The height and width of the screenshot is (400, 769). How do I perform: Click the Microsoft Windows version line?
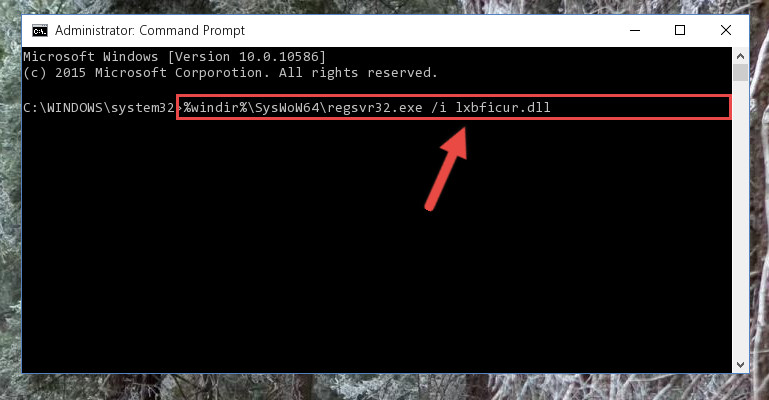[174, 57]
